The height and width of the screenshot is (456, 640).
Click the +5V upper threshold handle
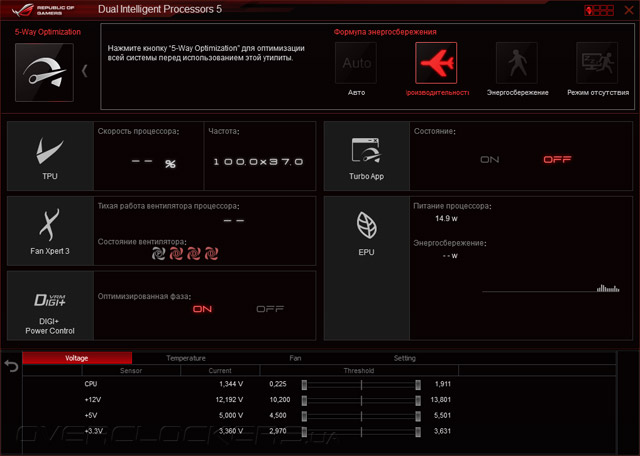point(418,416)
